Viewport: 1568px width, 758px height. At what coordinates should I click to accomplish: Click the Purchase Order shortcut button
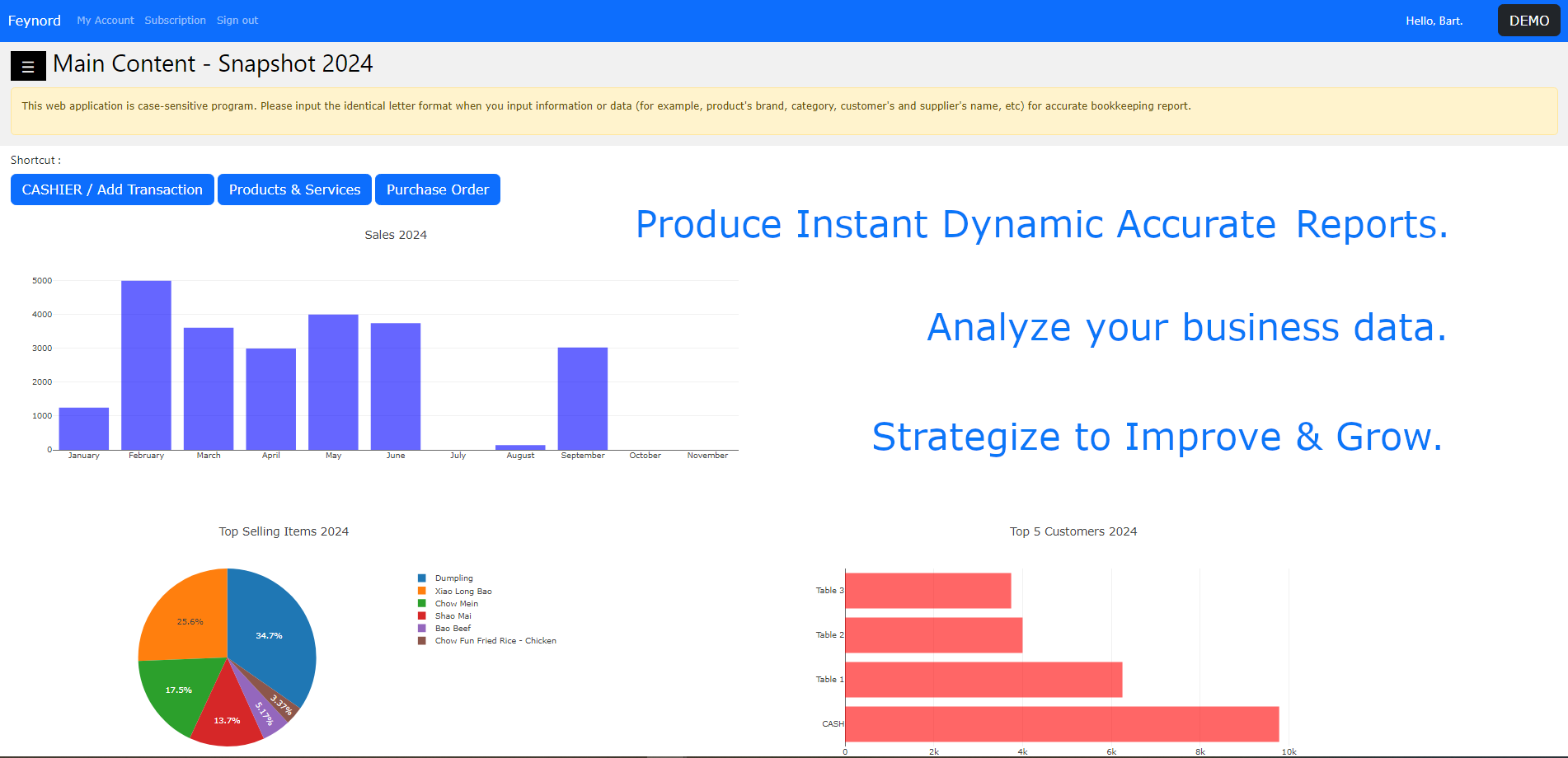437,189
